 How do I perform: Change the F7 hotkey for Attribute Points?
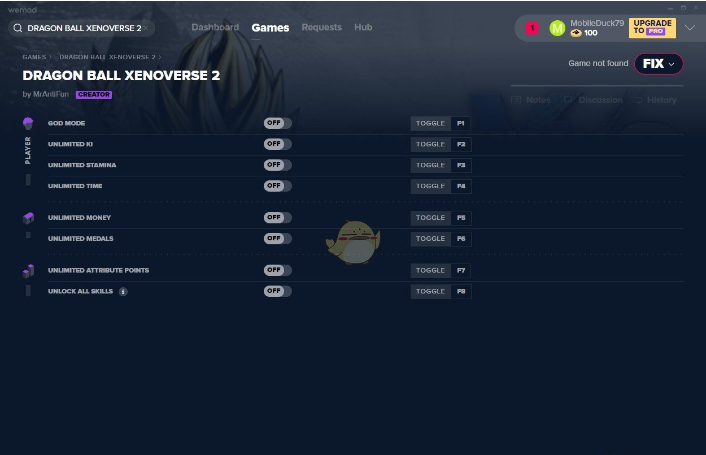click(x=461, y=270)
